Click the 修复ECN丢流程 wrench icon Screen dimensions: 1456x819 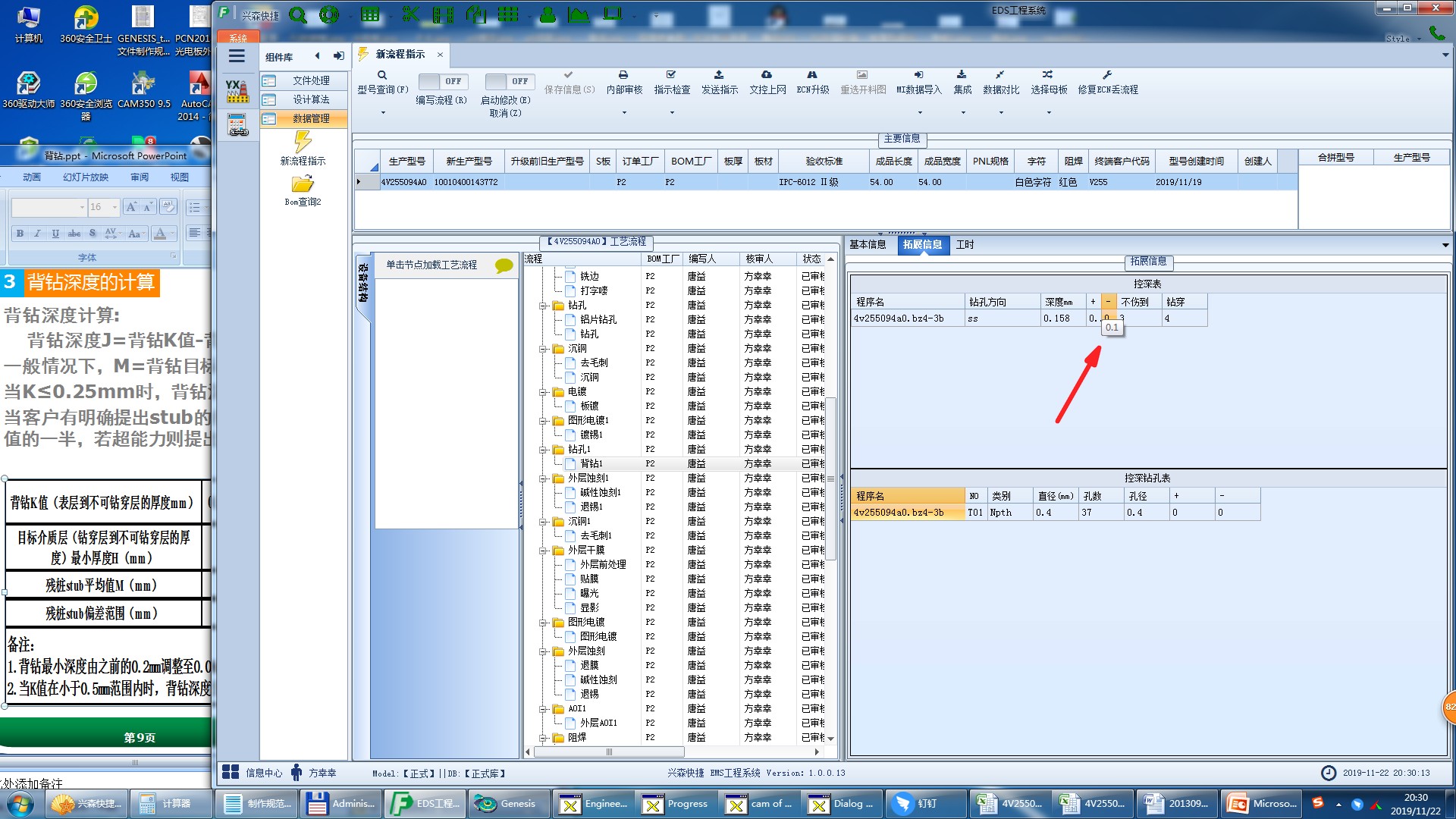pos(1107,75)
